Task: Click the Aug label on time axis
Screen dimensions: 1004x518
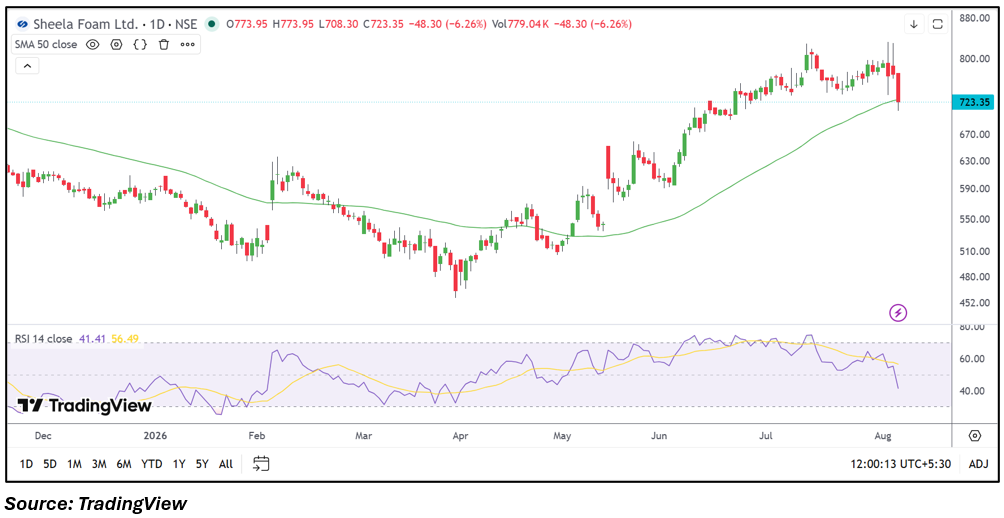Action: (883, 436)
